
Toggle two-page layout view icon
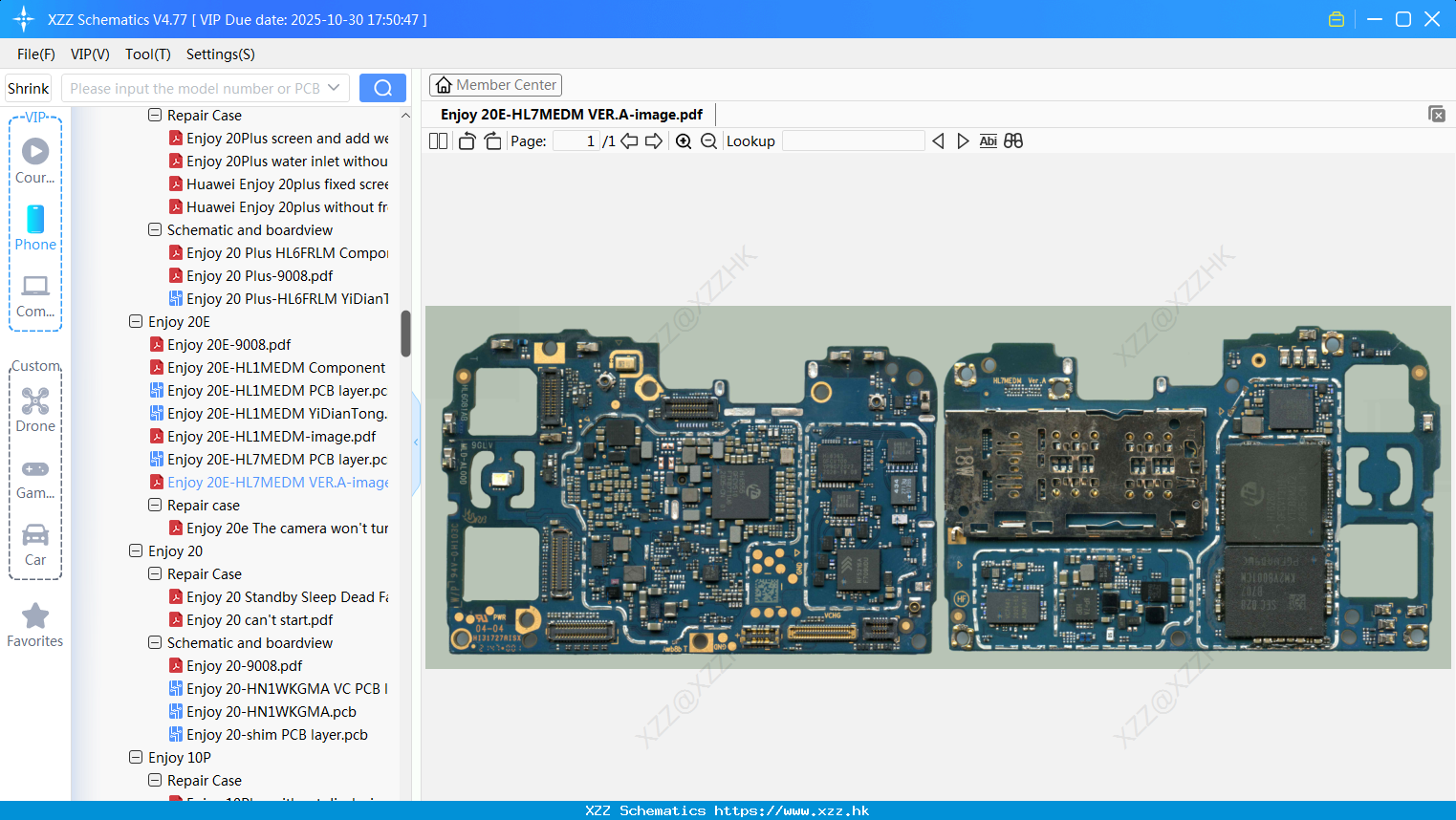(x=438, y=140)
